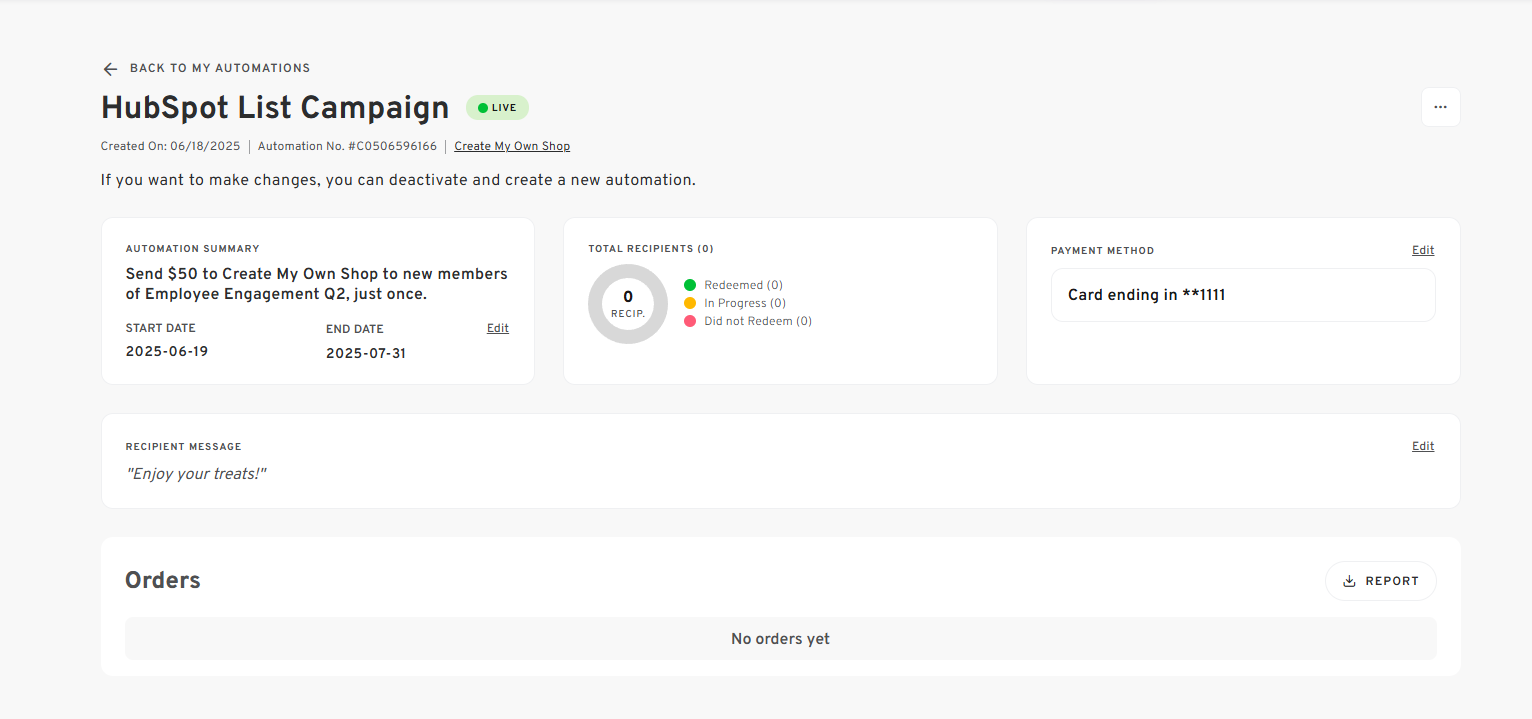Click the AUTOMATION SUMMARY label
The height and width of the screenshot is (719, 1532).
[192, 249]
